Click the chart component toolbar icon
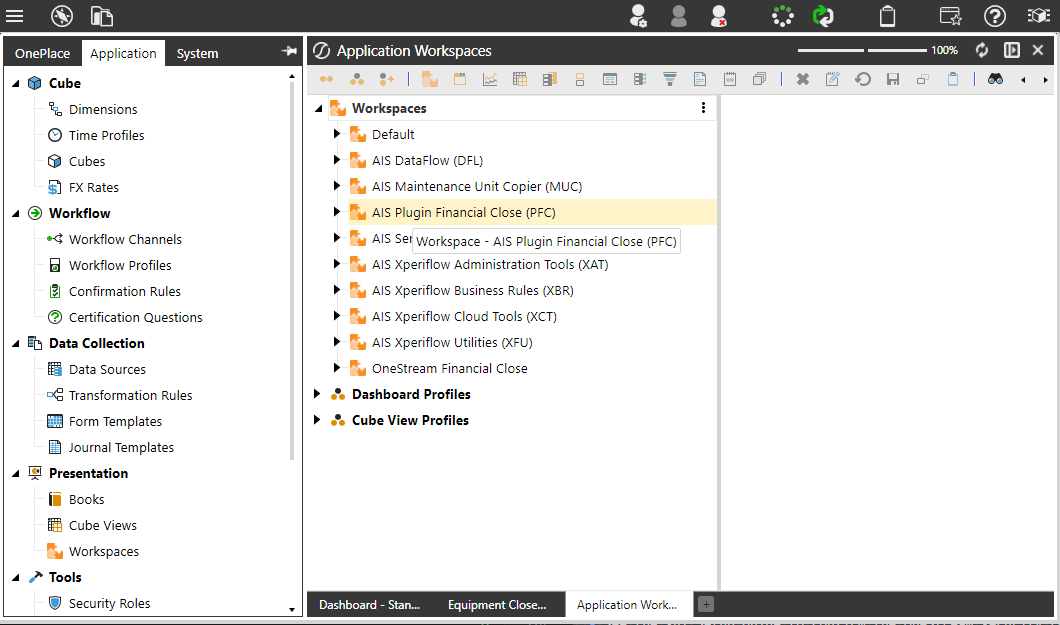The height and width of the screenshot is (625, 1060). tap(489, 80)
